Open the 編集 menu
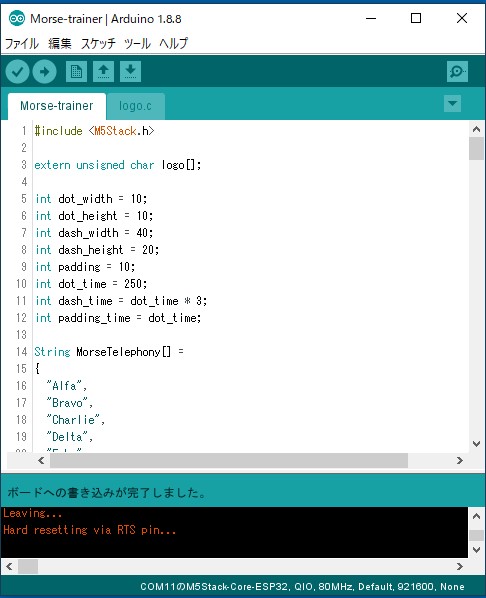 click(60, 43)
